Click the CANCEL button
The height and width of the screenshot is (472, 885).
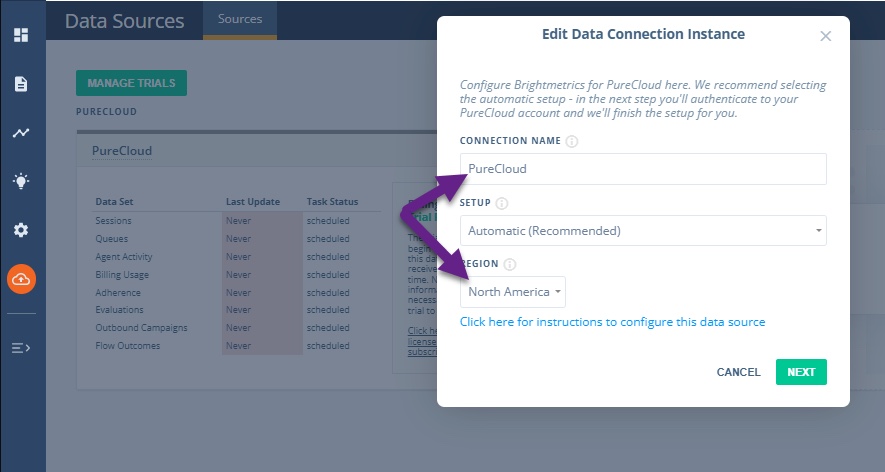click(x=738, y=372)
